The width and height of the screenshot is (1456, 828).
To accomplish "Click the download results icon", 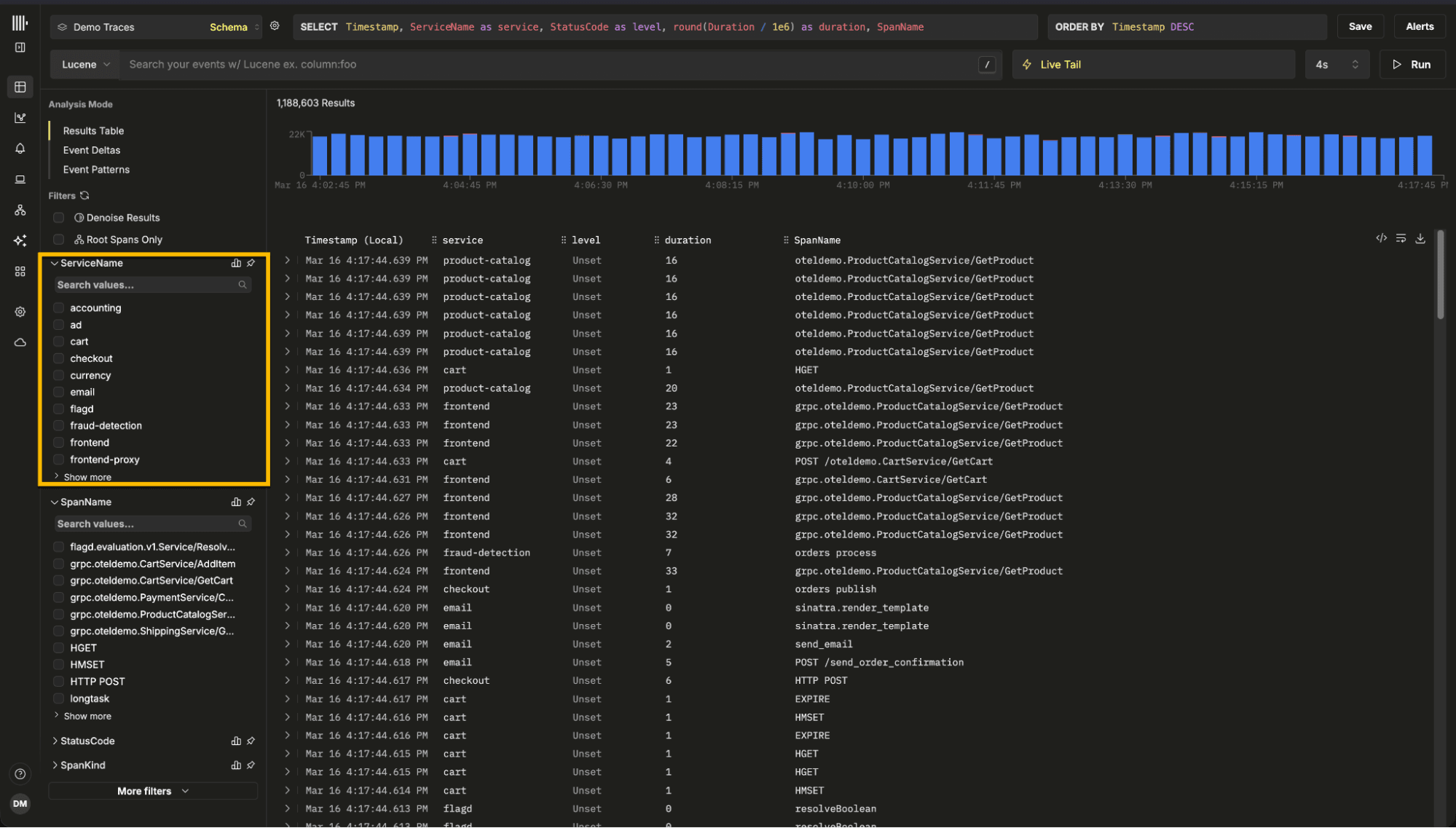I will point(1420,238).
